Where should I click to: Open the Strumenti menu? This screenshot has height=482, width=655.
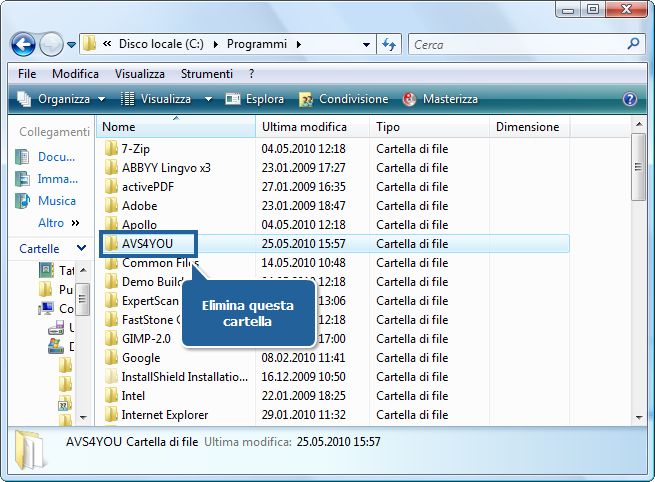click(x=207, y=74)
